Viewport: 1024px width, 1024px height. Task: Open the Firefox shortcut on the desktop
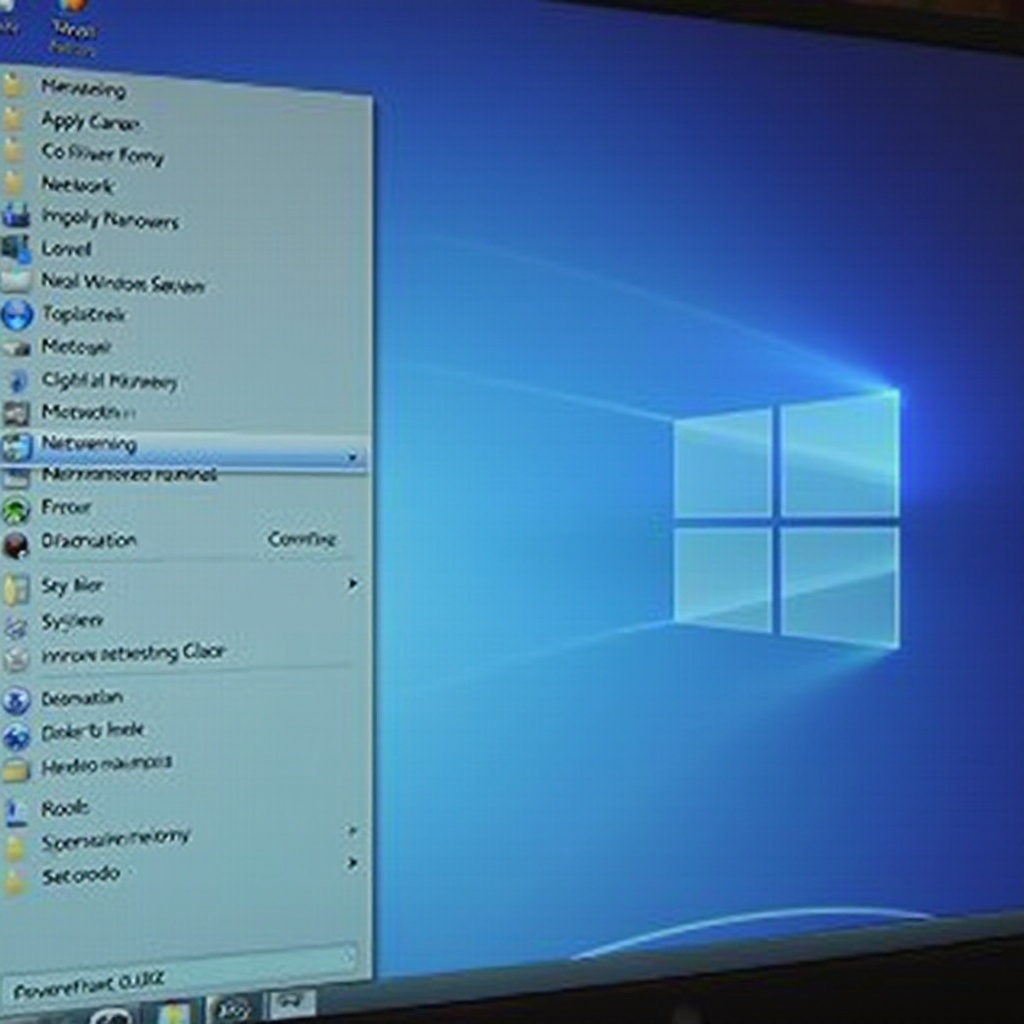70,8
